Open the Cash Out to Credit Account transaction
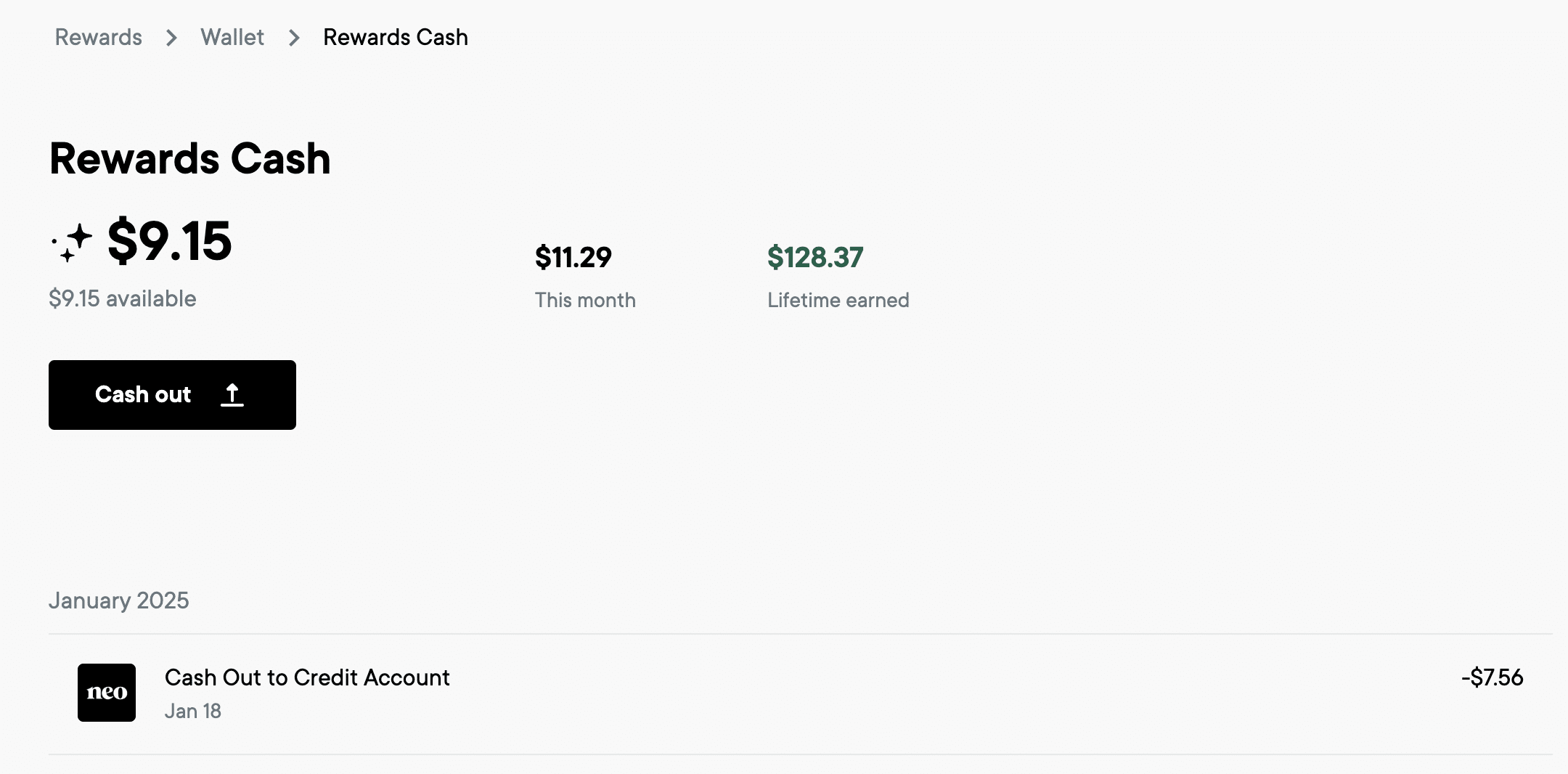The height and width of the screenshot is (774, 1568). click(x=307, y=677)
